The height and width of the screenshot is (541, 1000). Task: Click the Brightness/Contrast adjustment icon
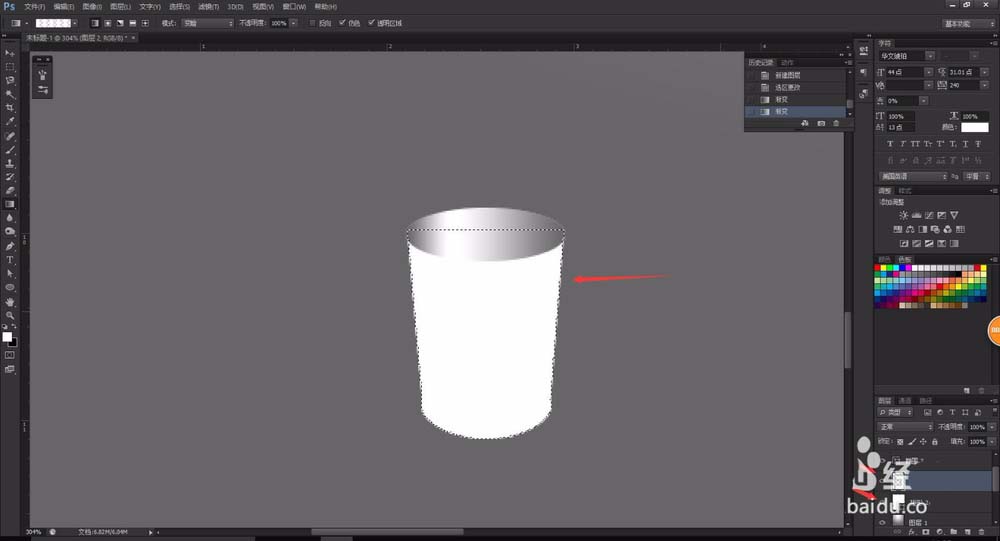click(x=904, y=215)
